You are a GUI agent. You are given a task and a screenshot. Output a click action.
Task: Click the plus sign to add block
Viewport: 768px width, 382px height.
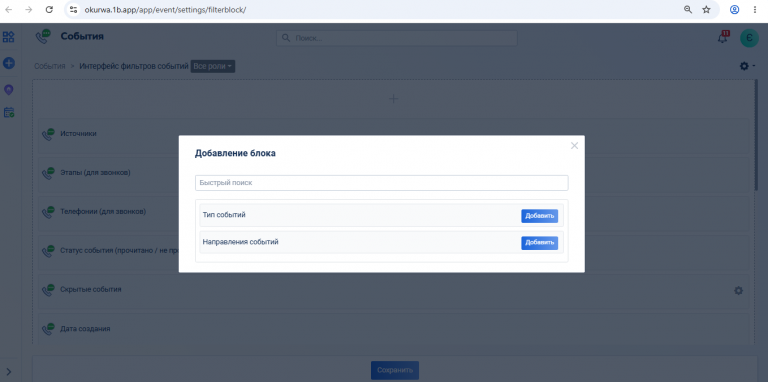(x=393, y=99)
